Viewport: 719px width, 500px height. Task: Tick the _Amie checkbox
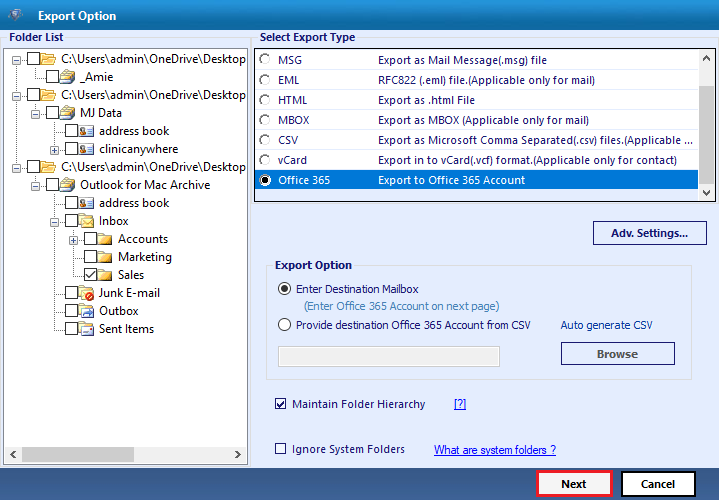[52, 77]
